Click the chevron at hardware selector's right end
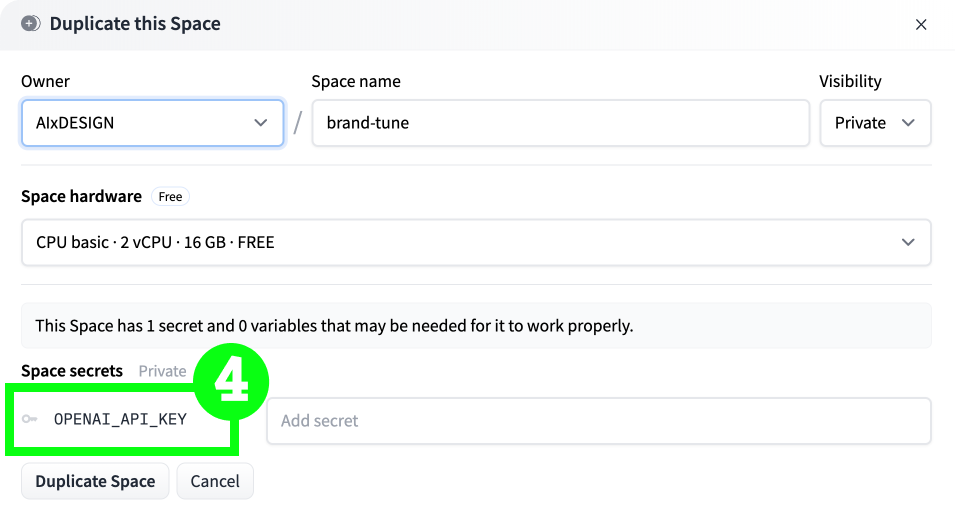Screen dimensions: 955x523 click(x=908, y=242)
